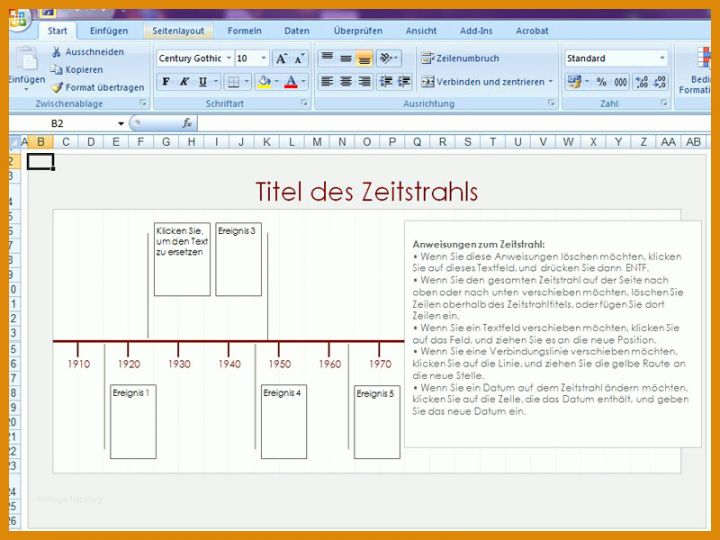The image size is (720, 540).
Task: Open the Formeln ribbon tab
Action: click(x=244, y=31)
